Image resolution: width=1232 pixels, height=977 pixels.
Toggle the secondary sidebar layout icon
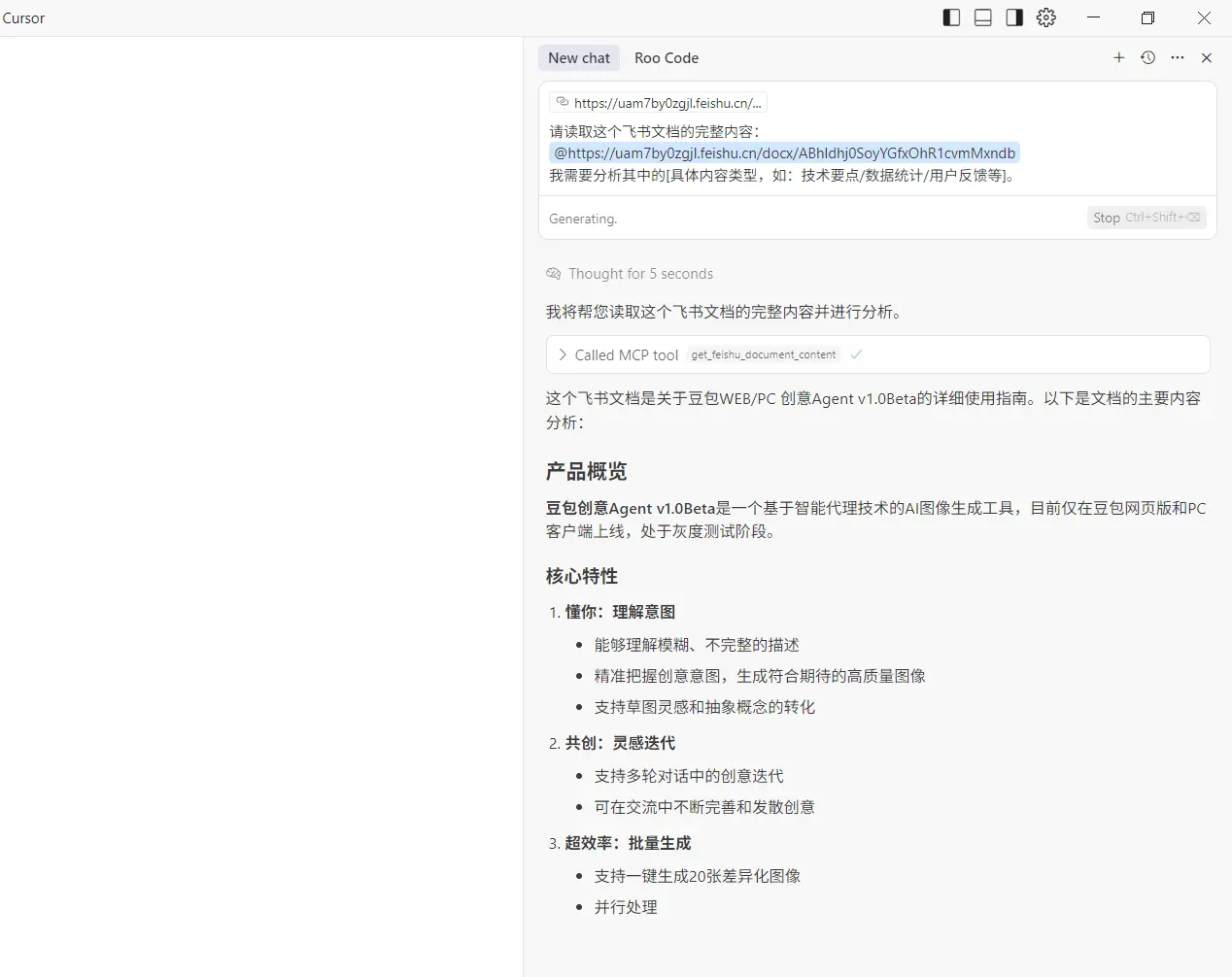coord(1014,17)
